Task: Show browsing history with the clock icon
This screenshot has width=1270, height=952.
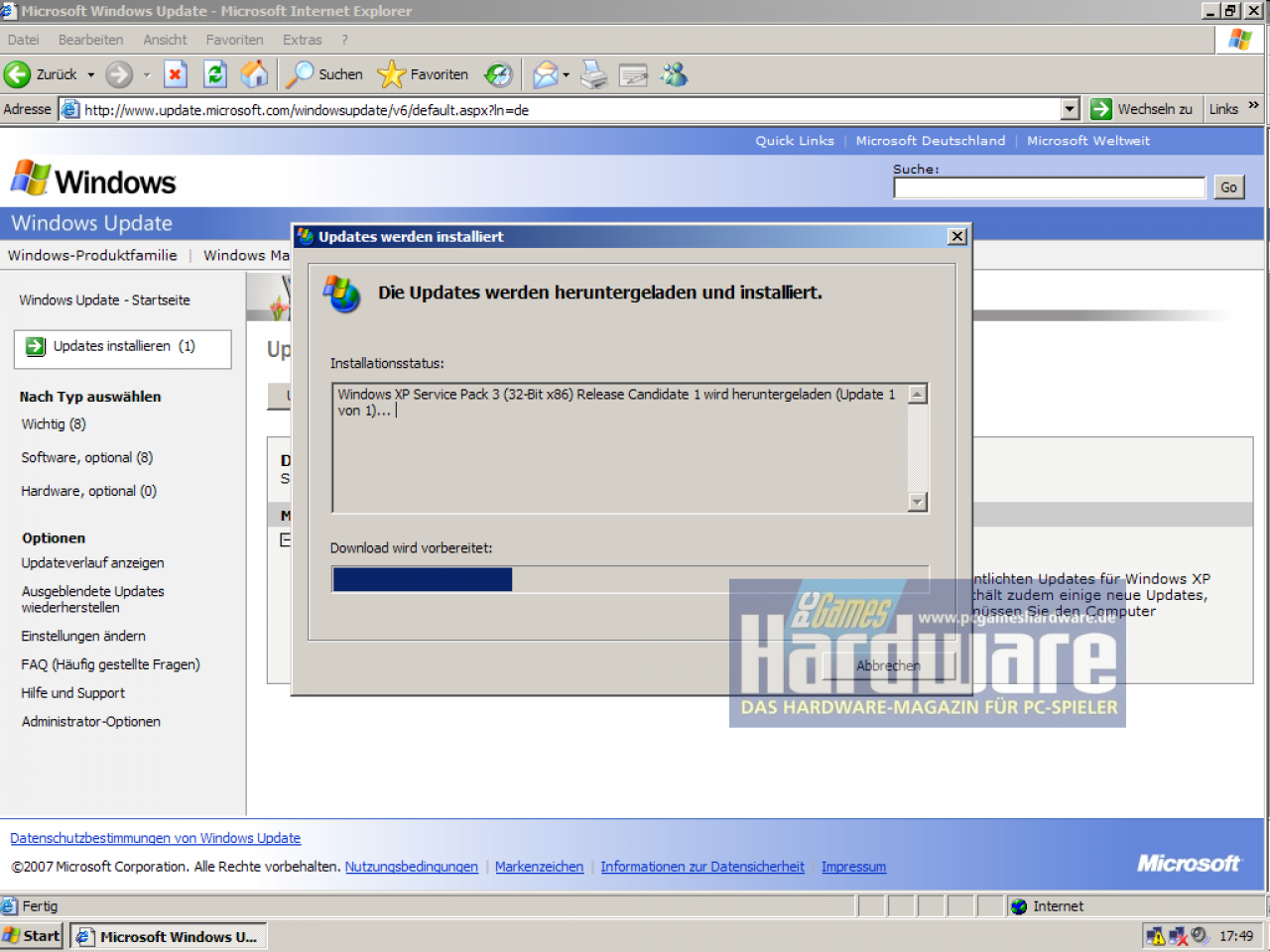Action: coord(498,74)
